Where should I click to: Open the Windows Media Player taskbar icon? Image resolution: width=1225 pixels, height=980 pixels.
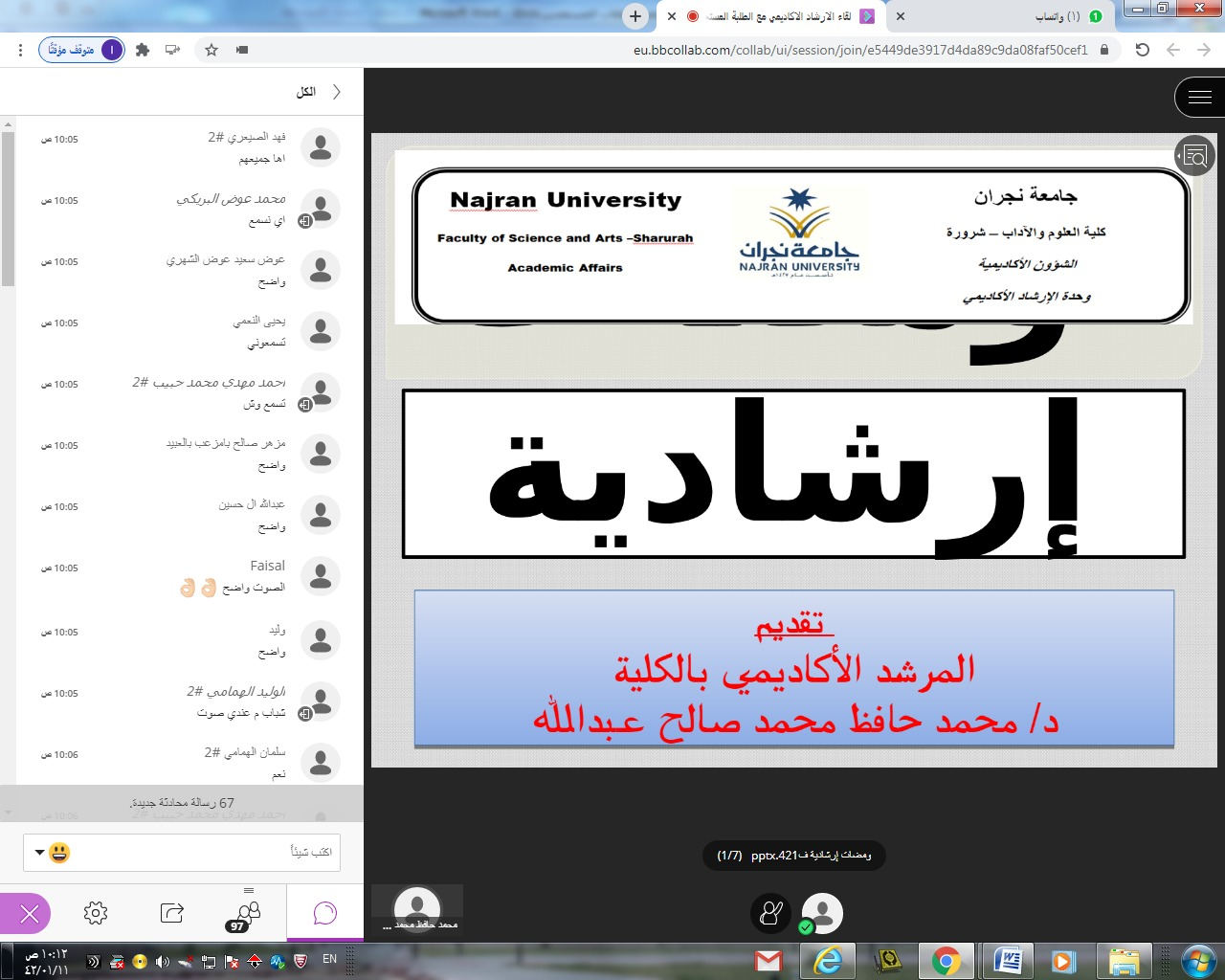(1063, 961)
